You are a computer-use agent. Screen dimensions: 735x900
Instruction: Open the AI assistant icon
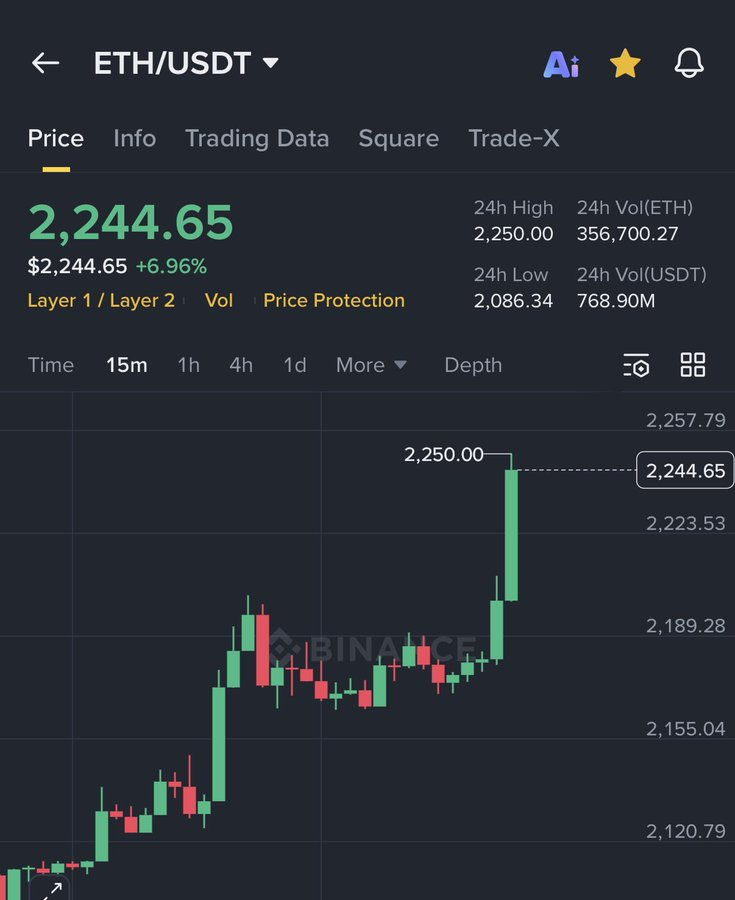(561, 65)
